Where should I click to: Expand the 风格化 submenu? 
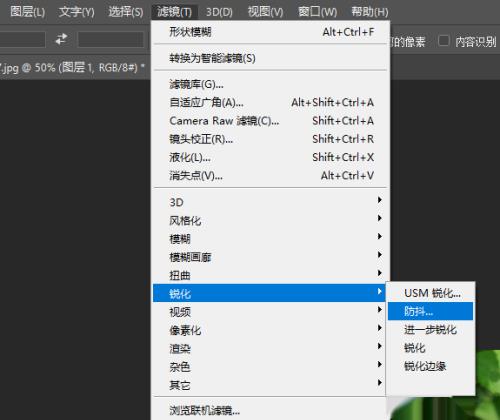[x=269, y=220]
